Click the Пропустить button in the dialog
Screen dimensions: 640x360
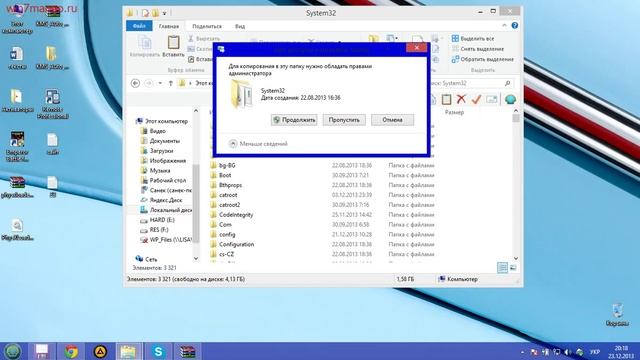click(x=344, y=120)
